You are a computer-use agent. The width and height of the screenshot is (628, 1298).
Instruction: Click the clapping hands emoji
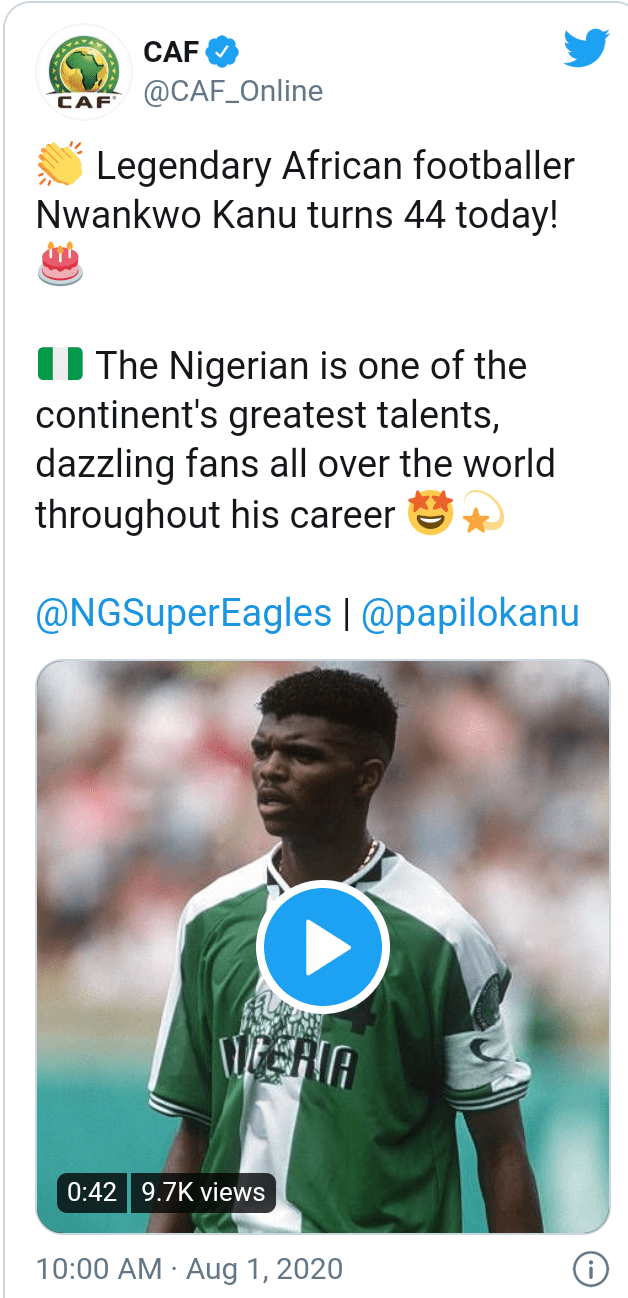tap(60, 165)
